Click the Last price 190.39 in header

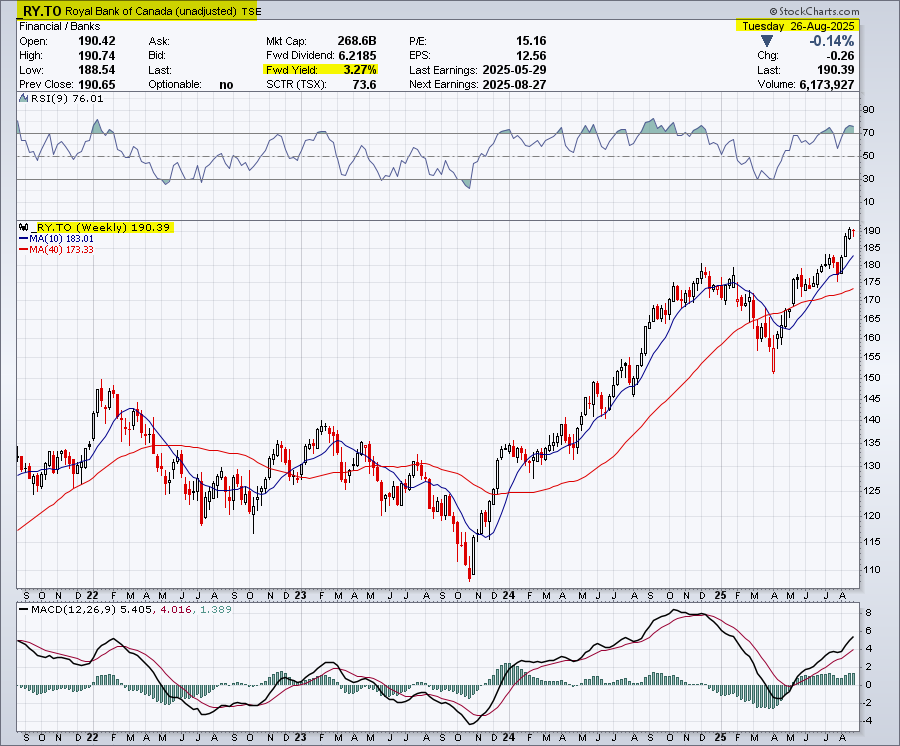pos(836,70)
